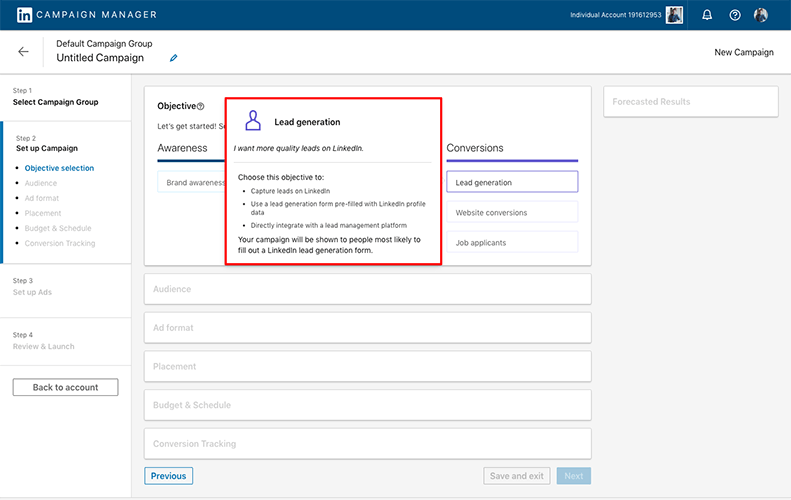This screenshot has width=791, height=500.
Task: Click the Conversions column heading
Action: point(475,148)
